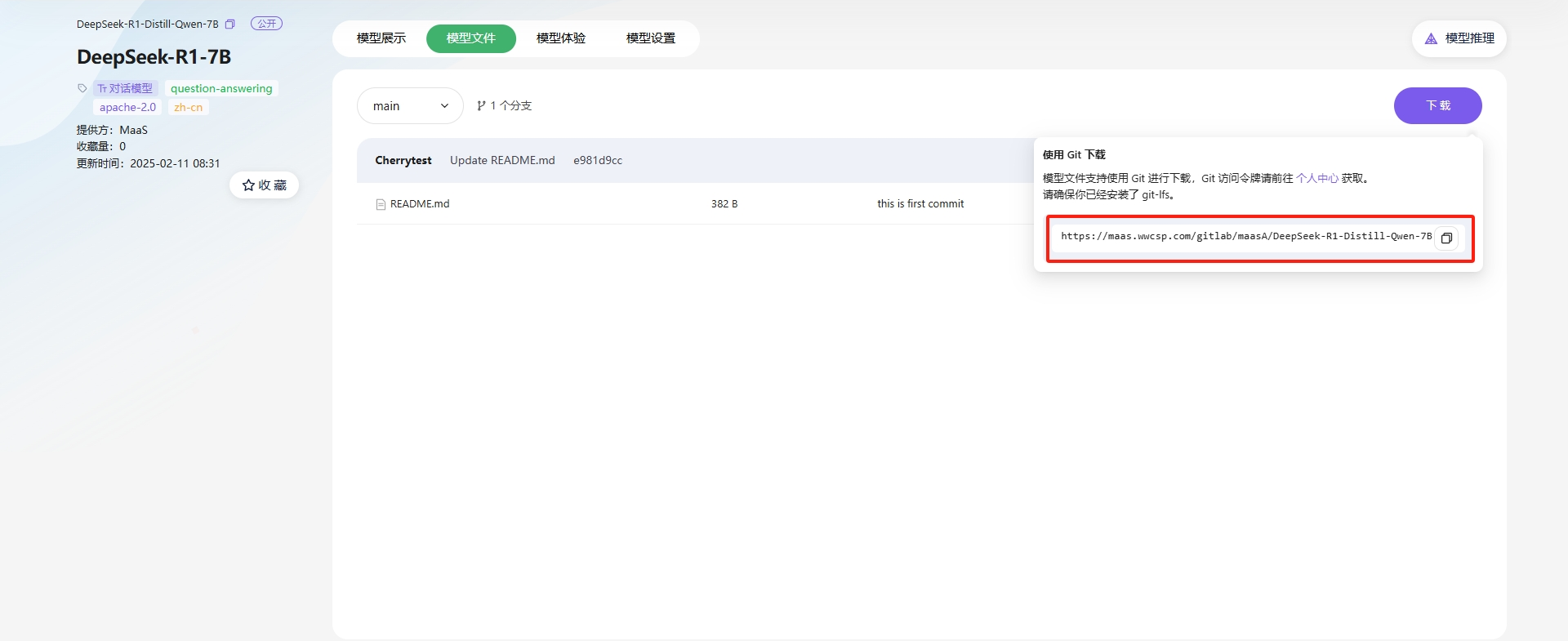Viewport: 1568px width, 641px height.
Task: Click the 'this is first commit' message
Action: point(920,204)
